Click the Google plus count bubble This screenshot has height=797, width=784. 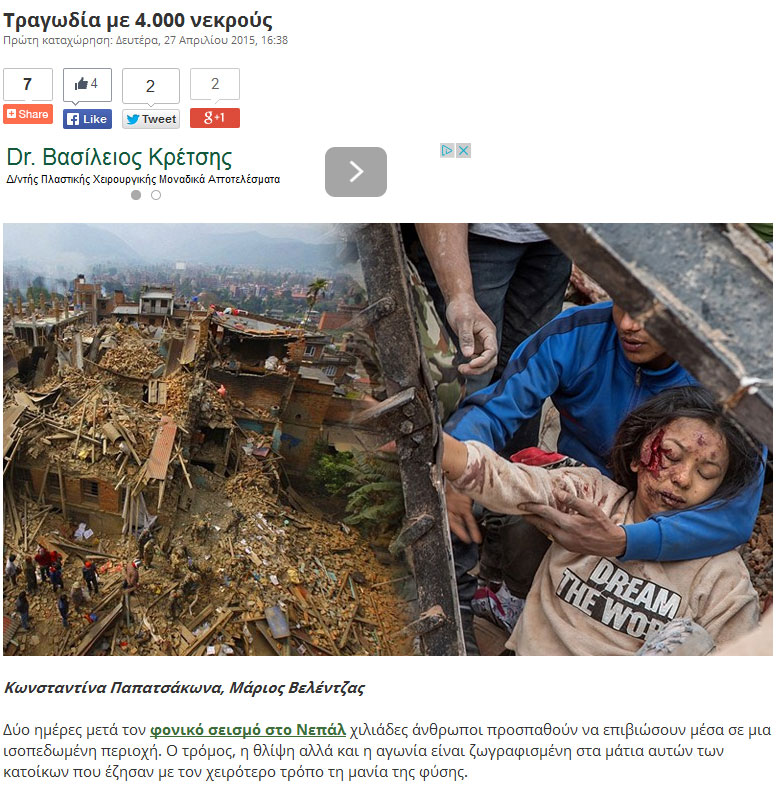click(215, 84)
